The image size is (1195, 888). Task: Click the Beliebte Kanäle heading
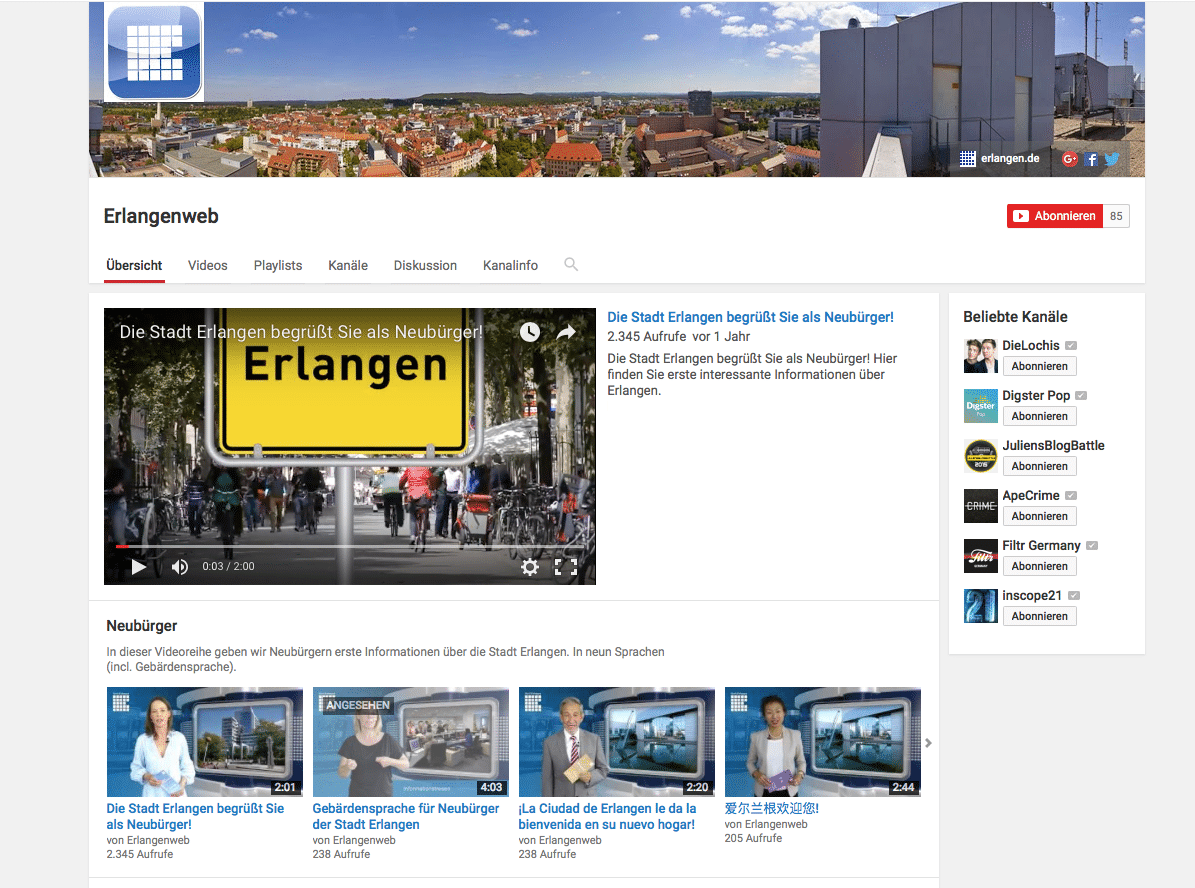click(x=1015, y=317)
